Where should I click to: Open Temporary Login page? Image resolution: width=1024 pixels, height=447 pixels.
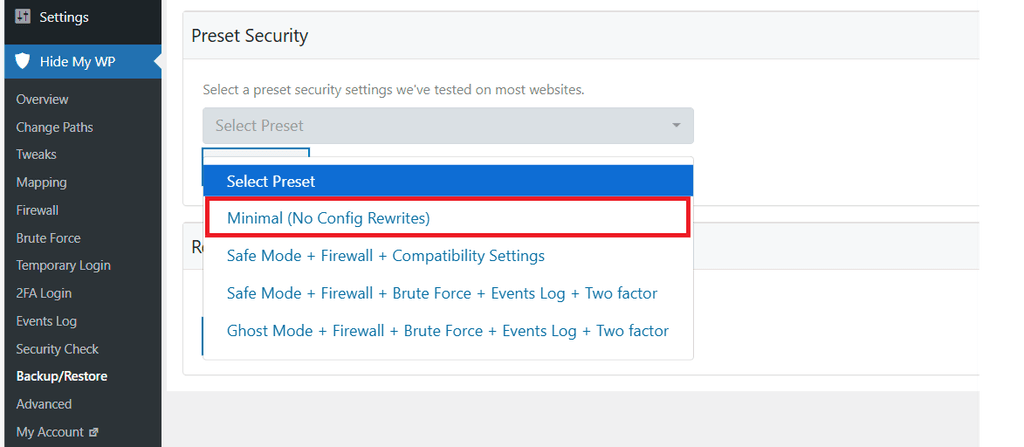[x=63, y=265]
